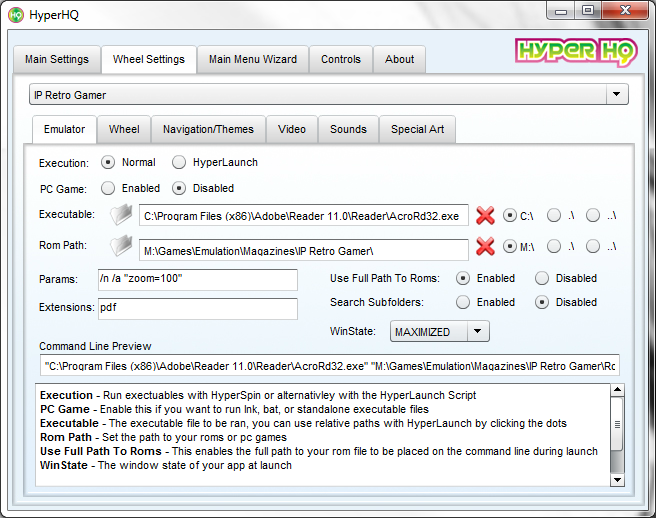This screenshot has height=518, width=656.
Task: Click the "WinState" help line
Action: point(166,465)
